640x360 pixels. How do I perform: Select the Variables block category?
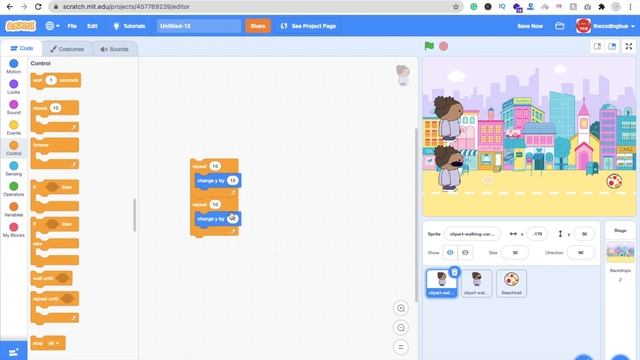click(x=13, y=209)
